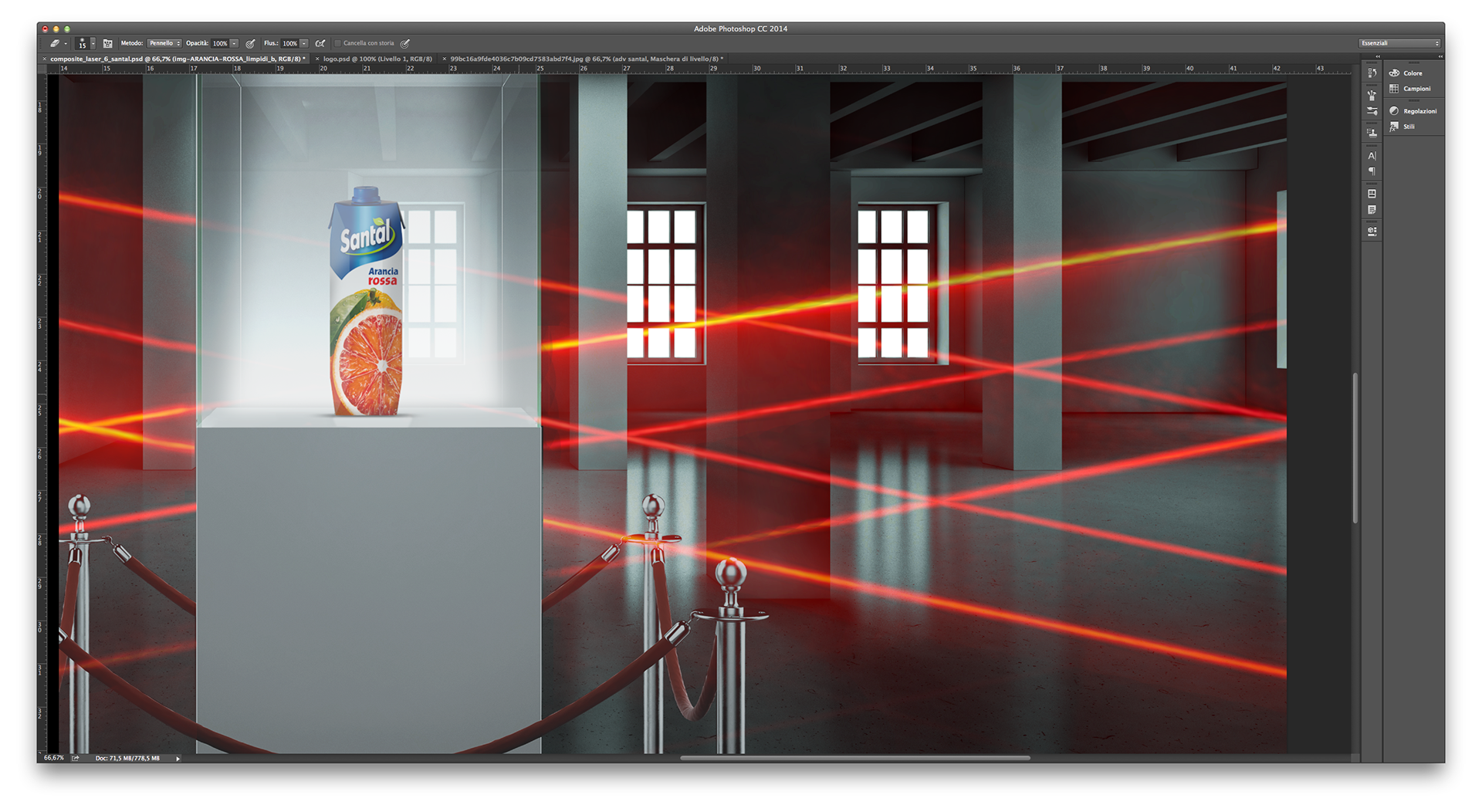Viewport: 1482px width, 812px height.
Task: Open the Essenziali workspace dropdown
Action: (x=1400, y=43)
